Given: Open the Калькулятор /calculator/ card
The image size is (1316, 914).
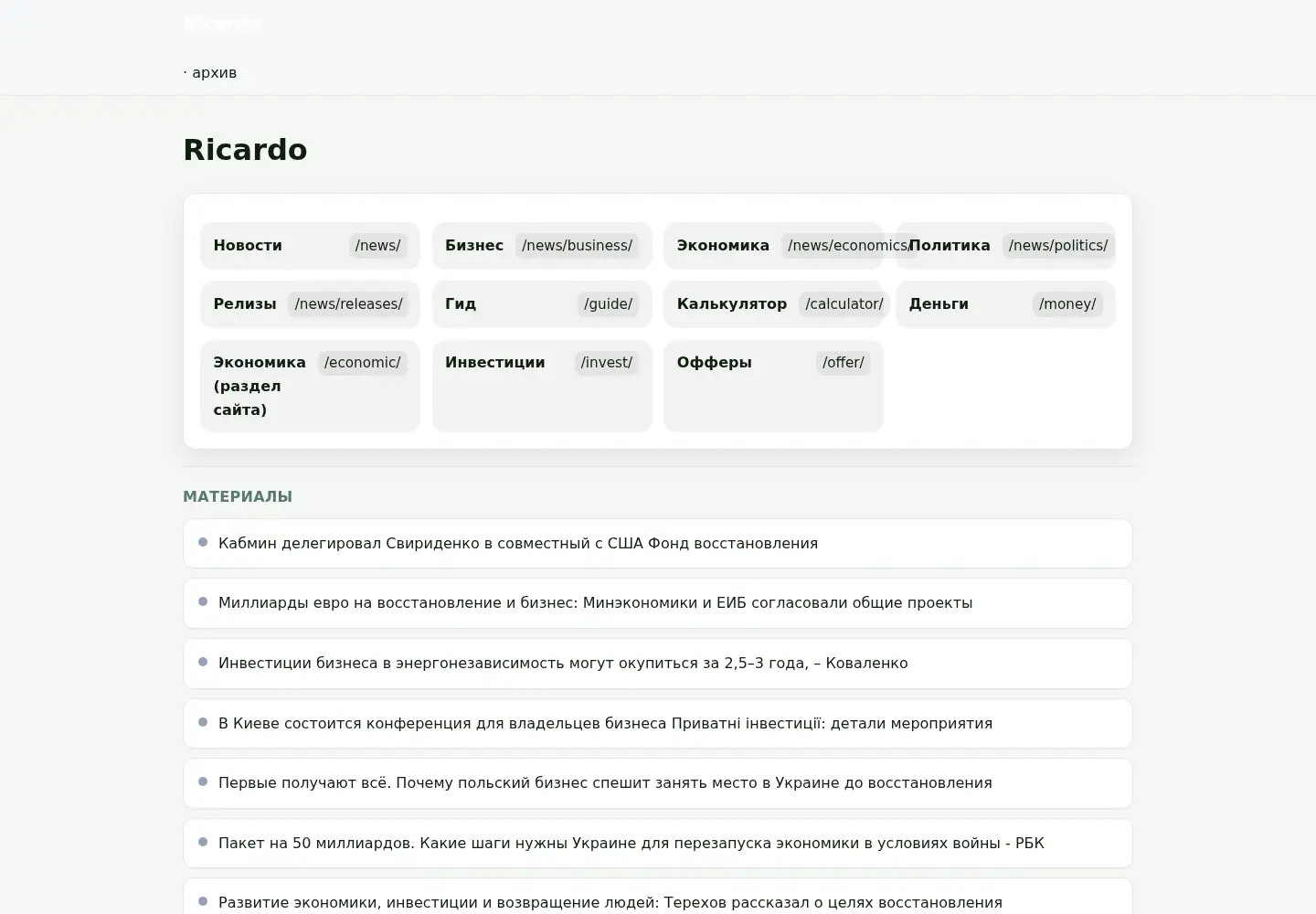Looking at the screenshot, I should [774, 304].
